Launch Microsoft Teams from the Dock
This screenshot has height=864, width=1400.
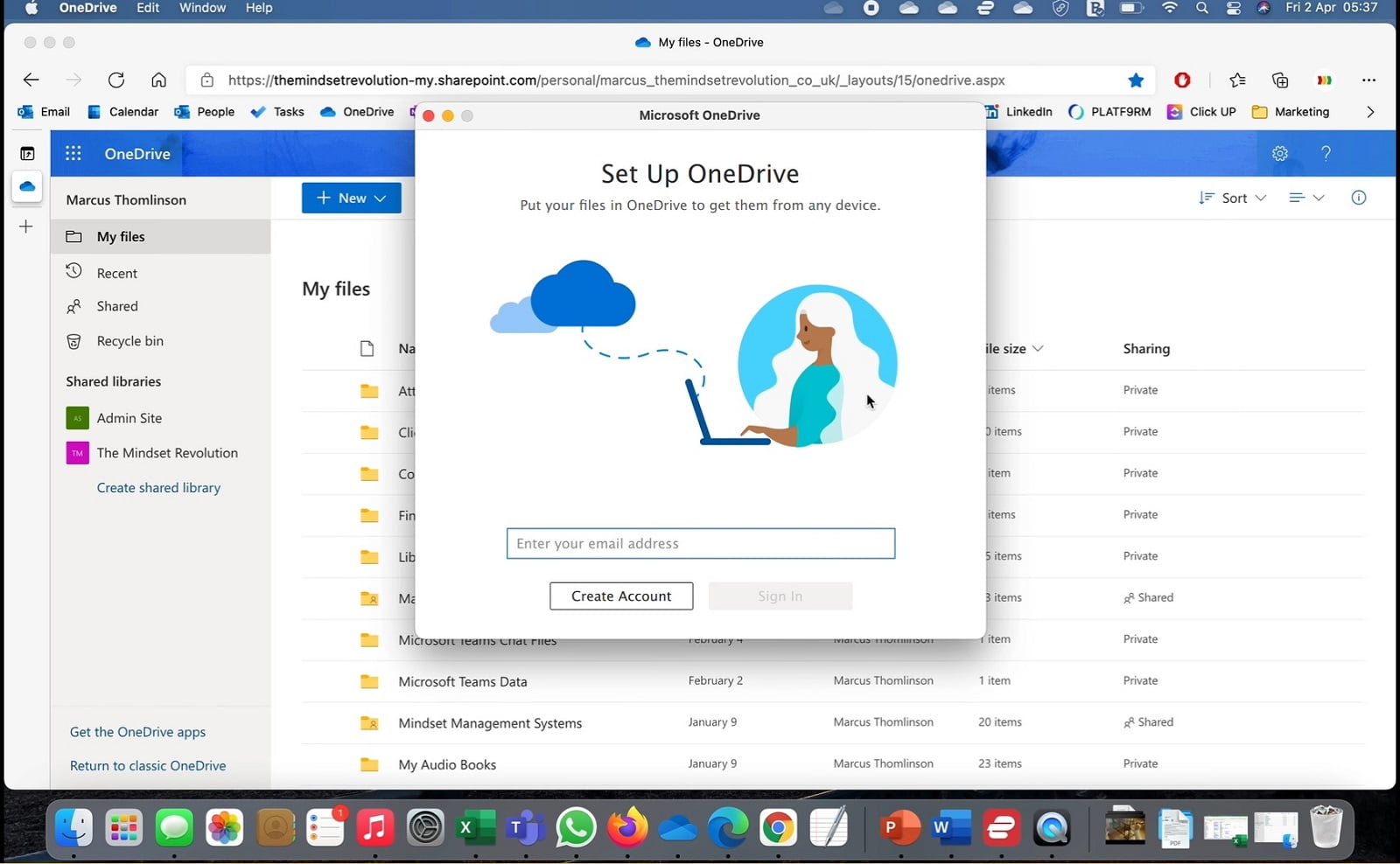[x=526, y=827]
